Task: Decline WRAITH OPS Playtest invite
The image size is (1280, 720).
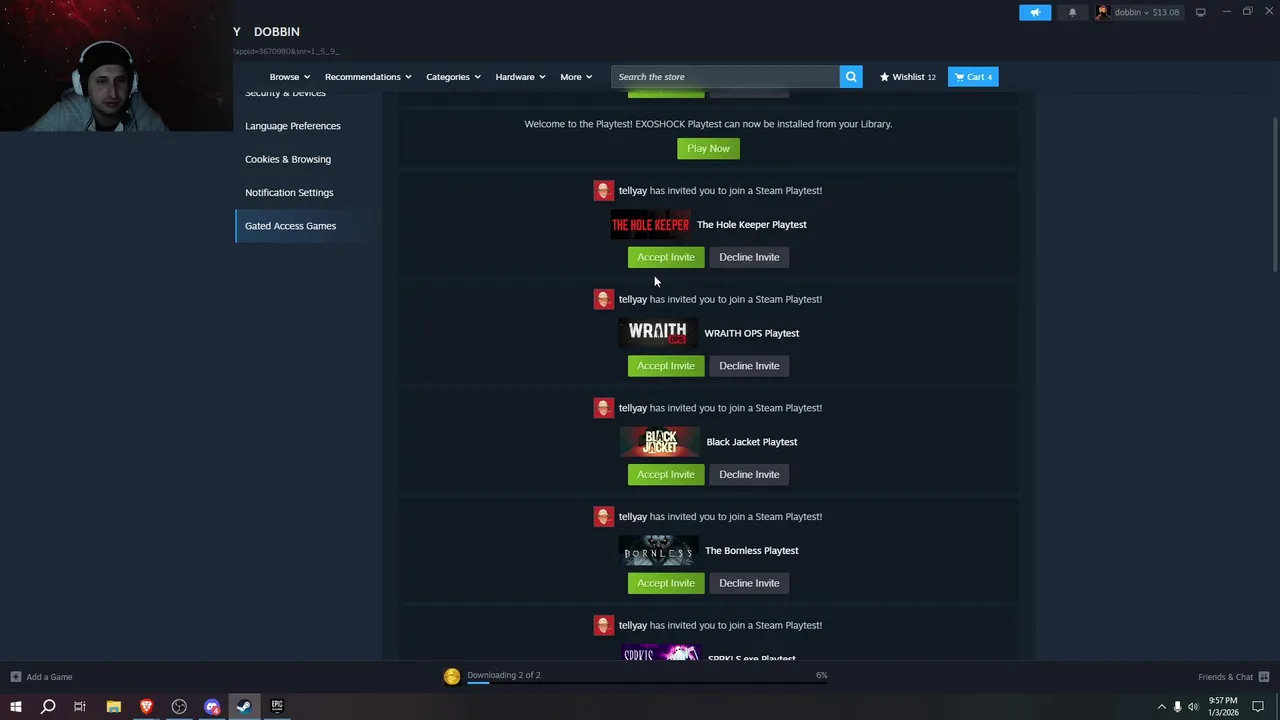Action: [x=749, y=366]
